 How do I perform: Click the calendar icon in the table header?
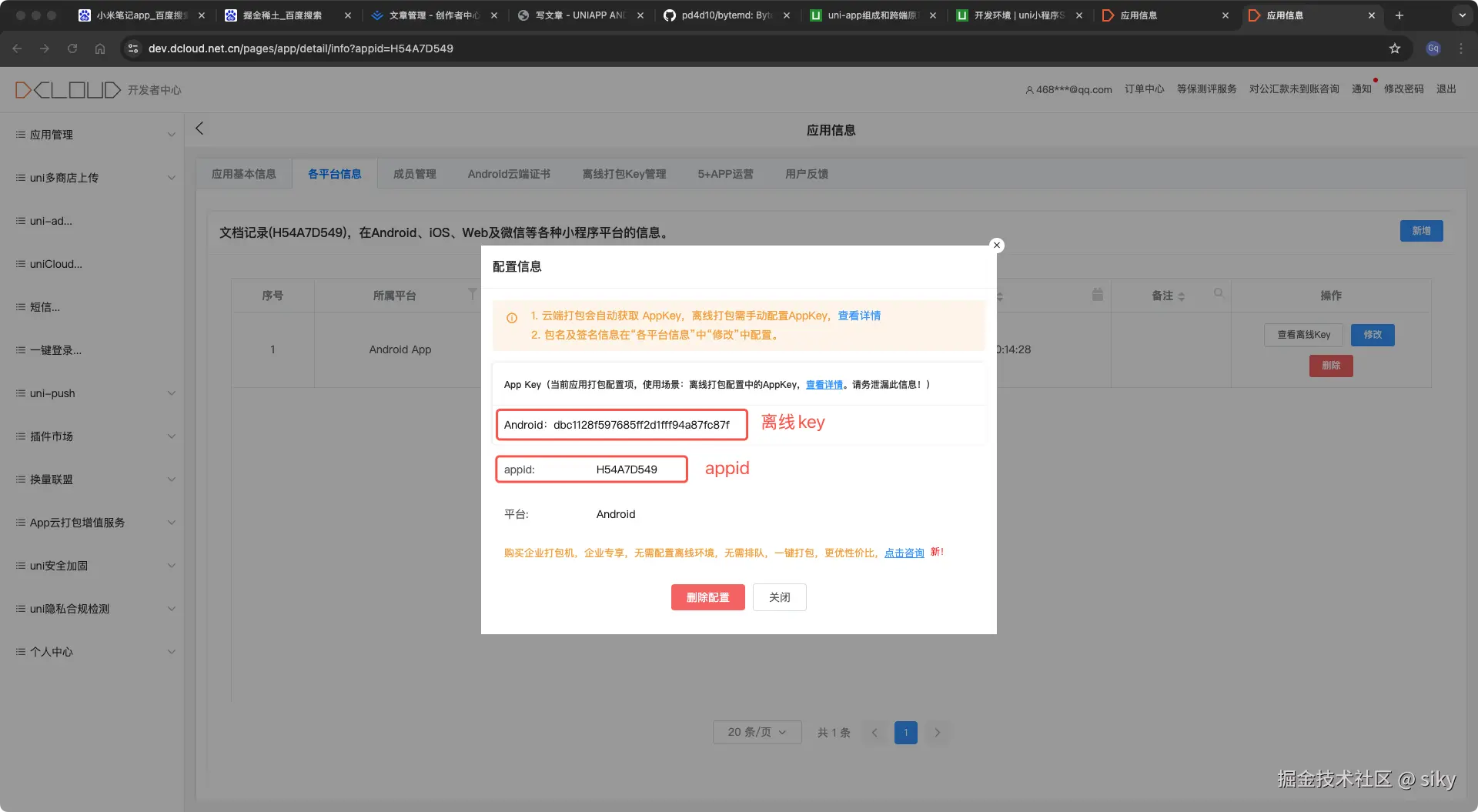[1098, 294]
